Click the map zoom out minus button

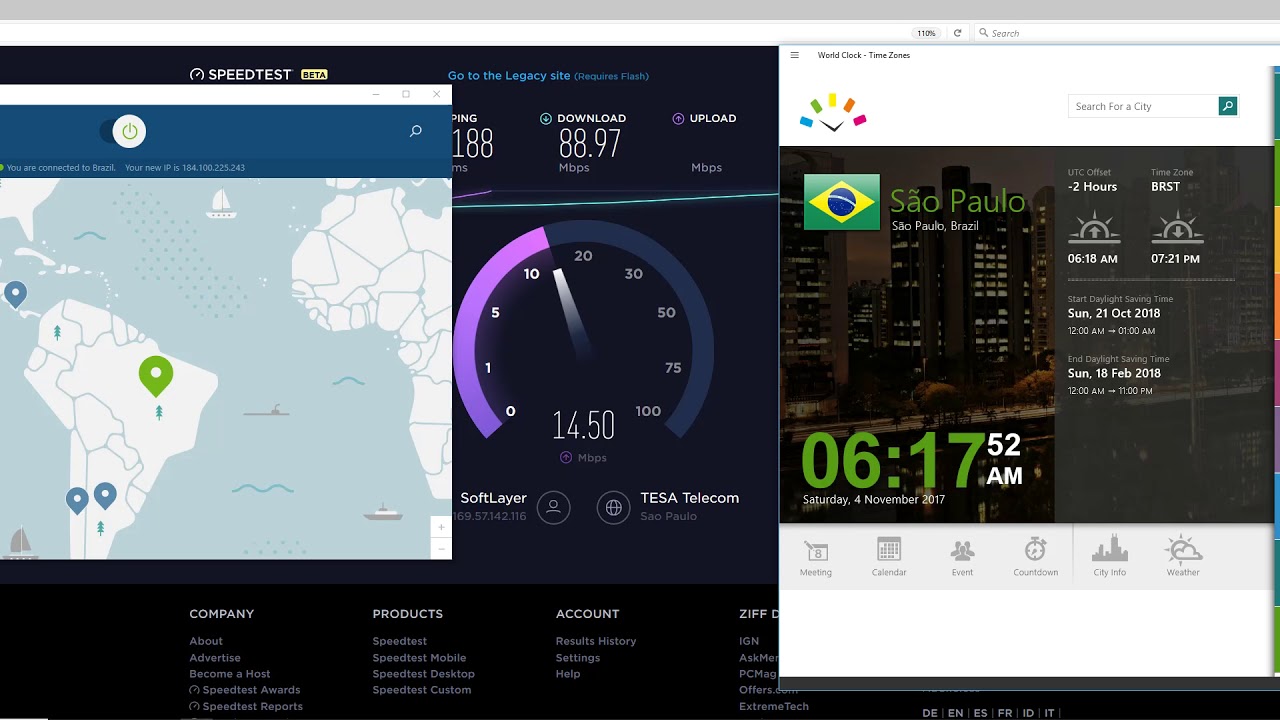[x=441, y=549]
